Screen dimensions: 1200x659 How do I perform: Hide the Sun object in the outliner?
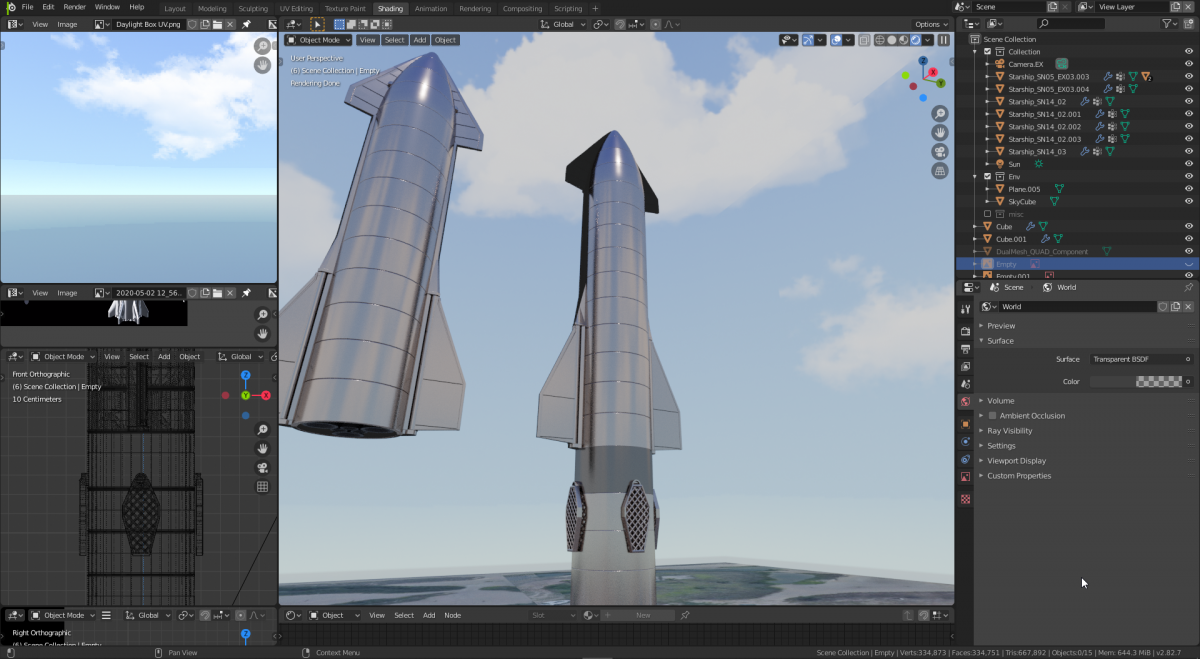tap(1189, 164)
